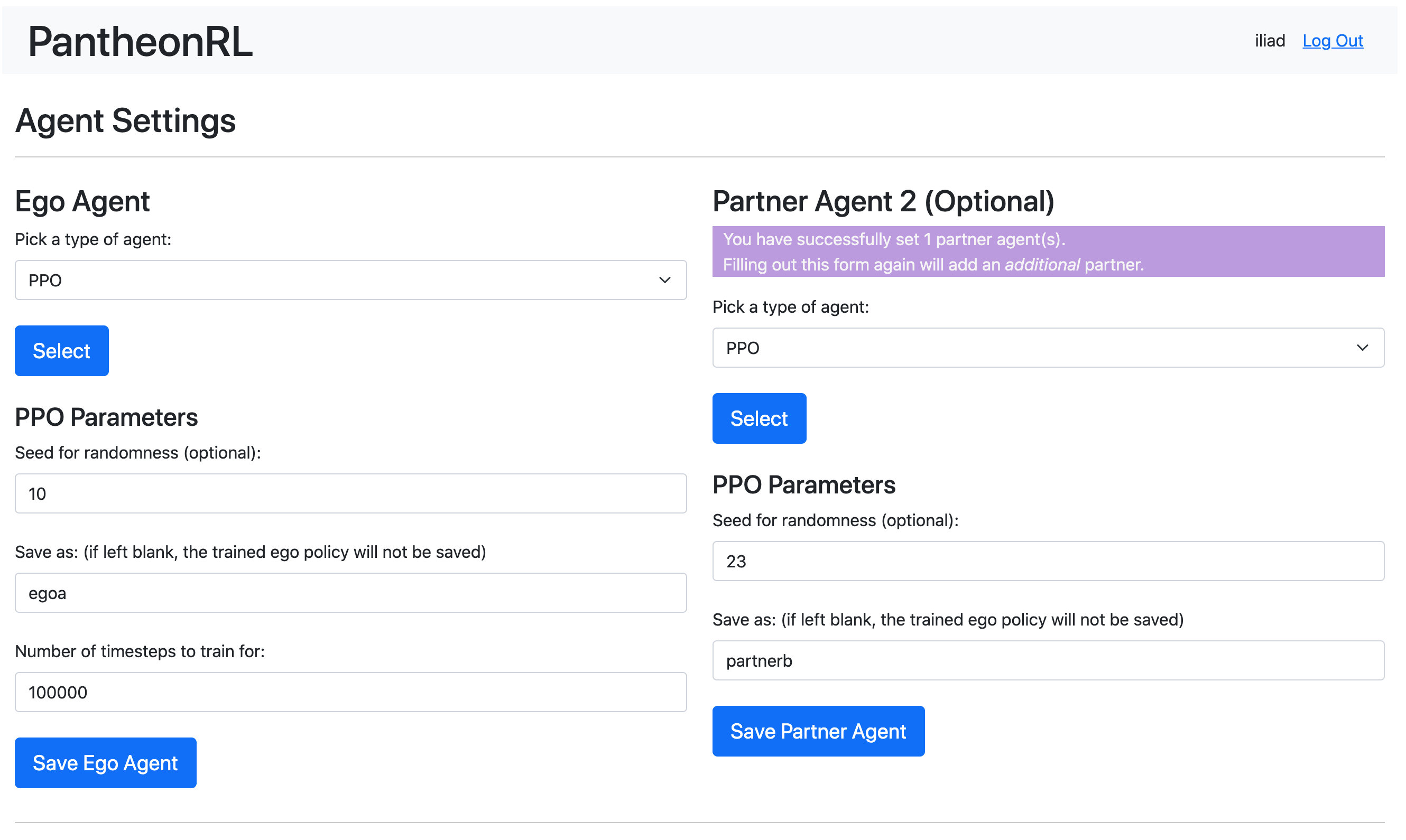Click the iliad username text

point(1270,41)
